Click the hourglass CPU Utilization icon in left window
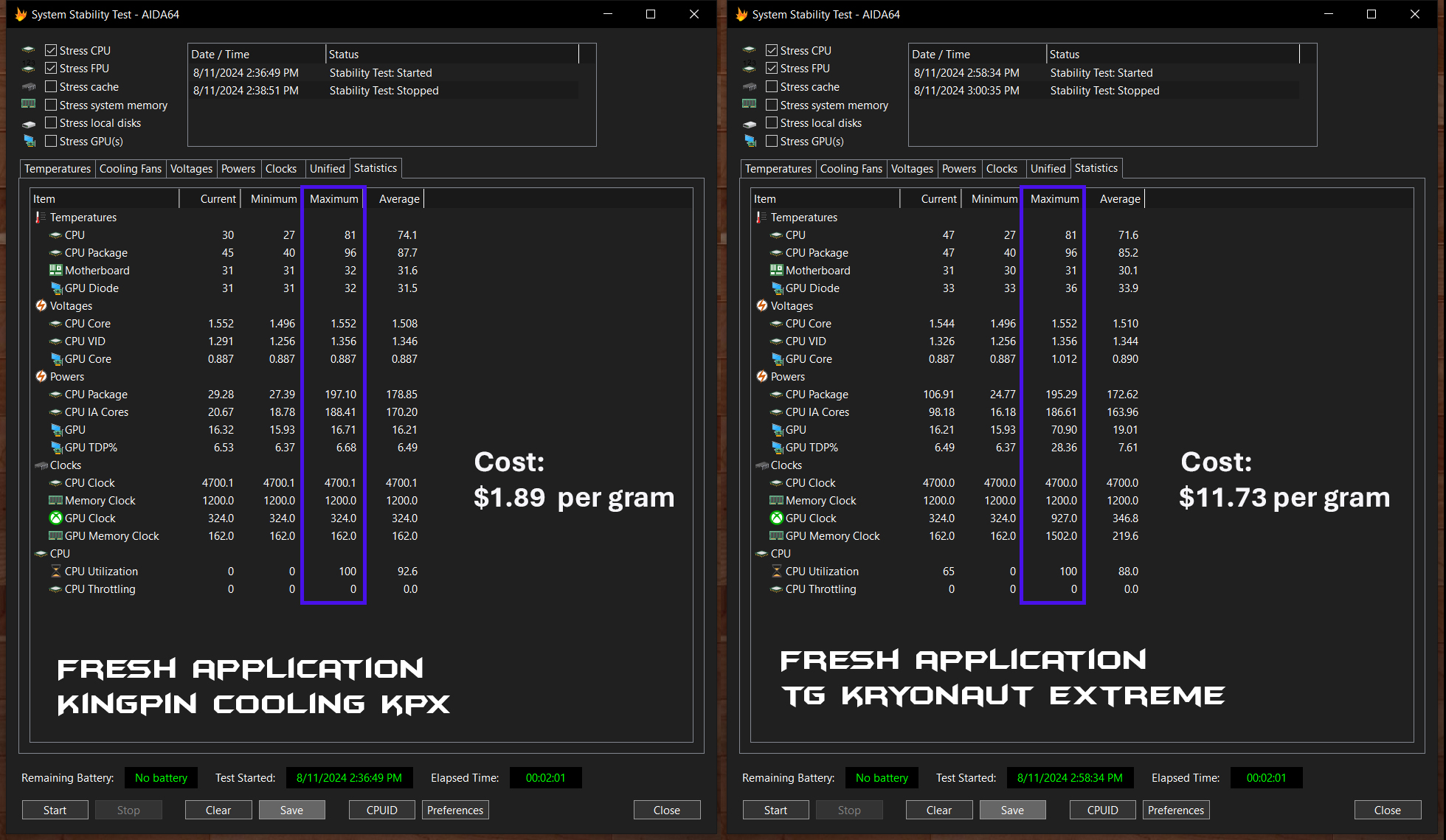 pos(55,572)
